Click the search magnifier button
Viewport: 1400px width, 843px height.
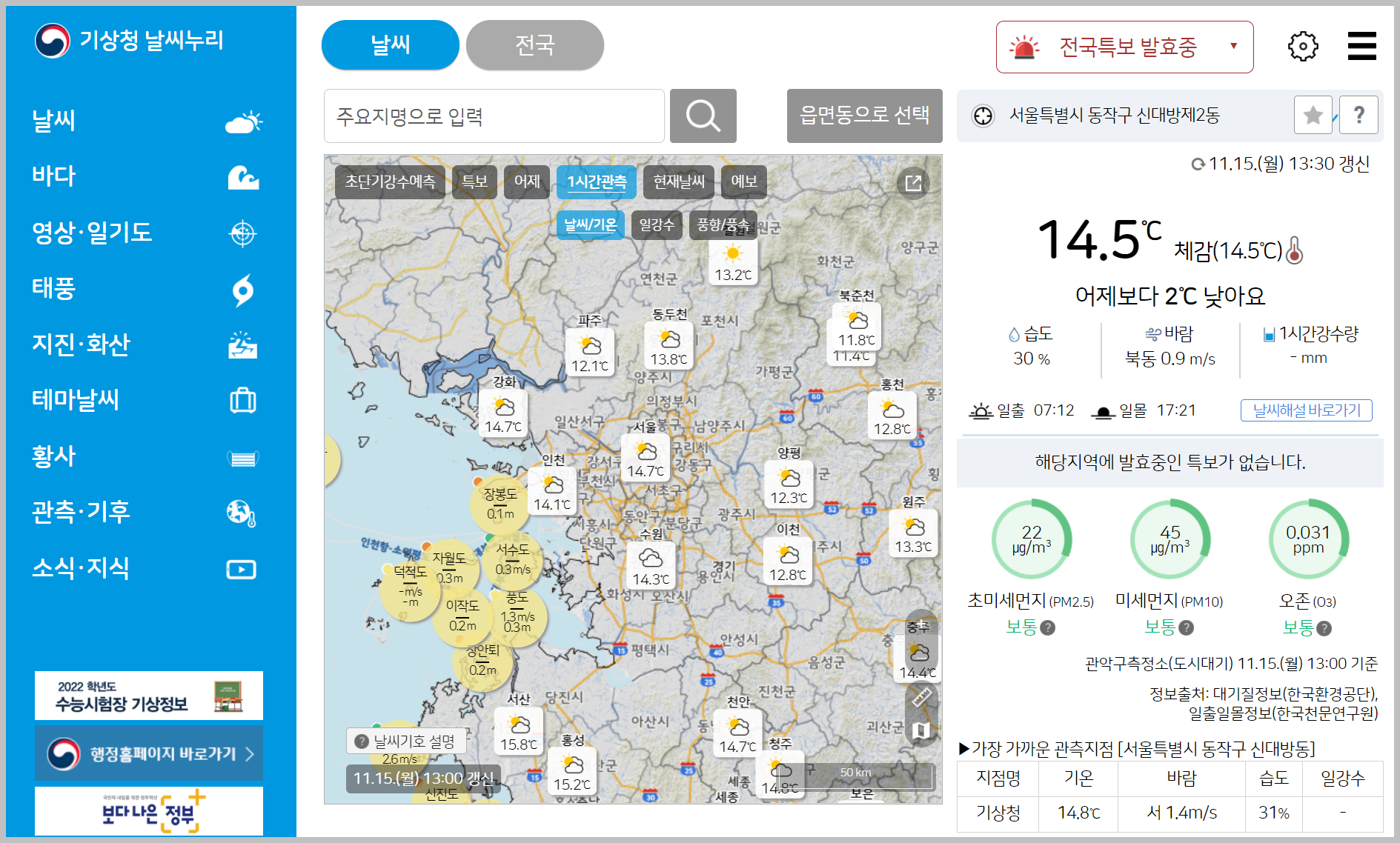point(703,116)
